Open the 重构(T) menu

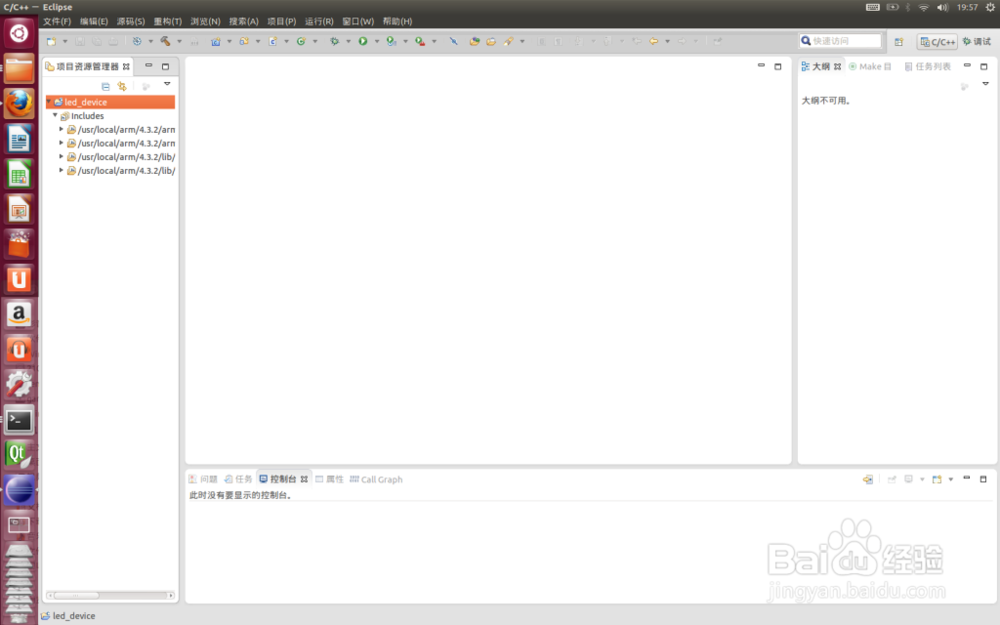point(168,21)
